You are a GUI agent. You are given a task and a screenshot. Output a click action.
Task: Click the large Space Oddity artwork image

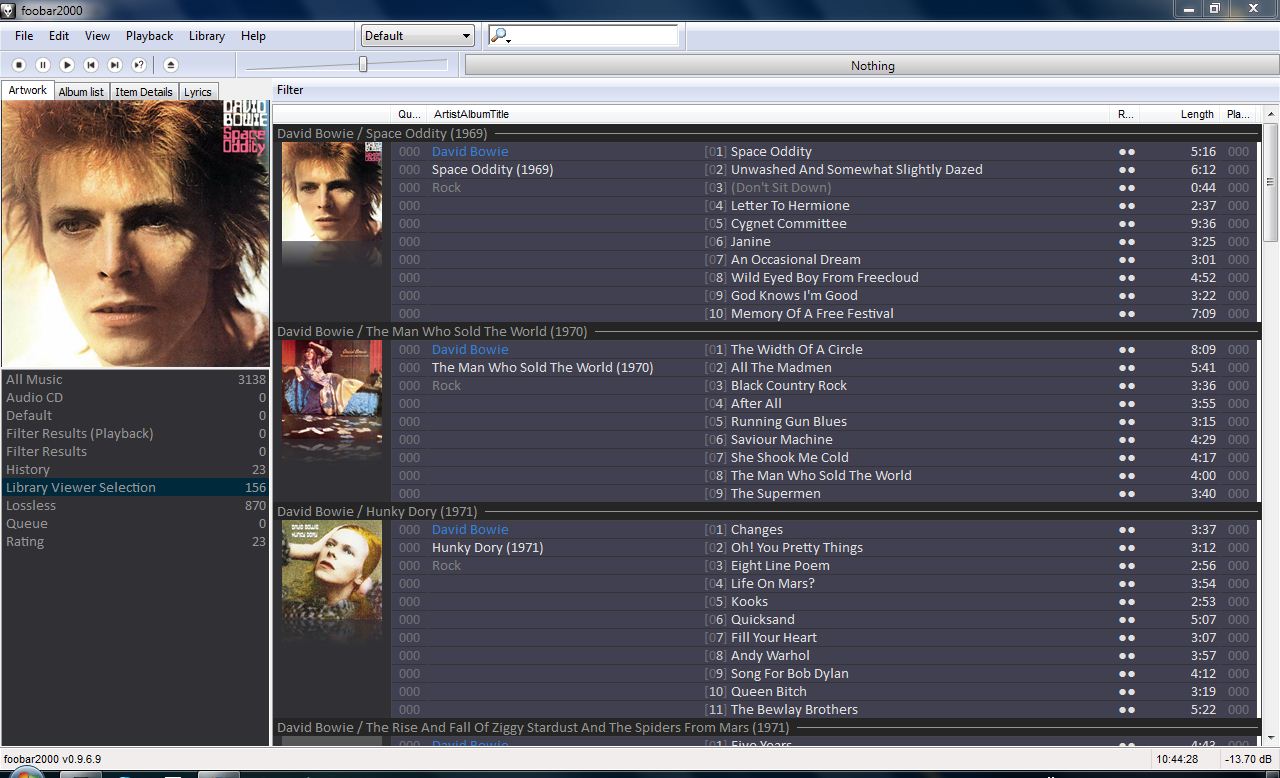135,234
